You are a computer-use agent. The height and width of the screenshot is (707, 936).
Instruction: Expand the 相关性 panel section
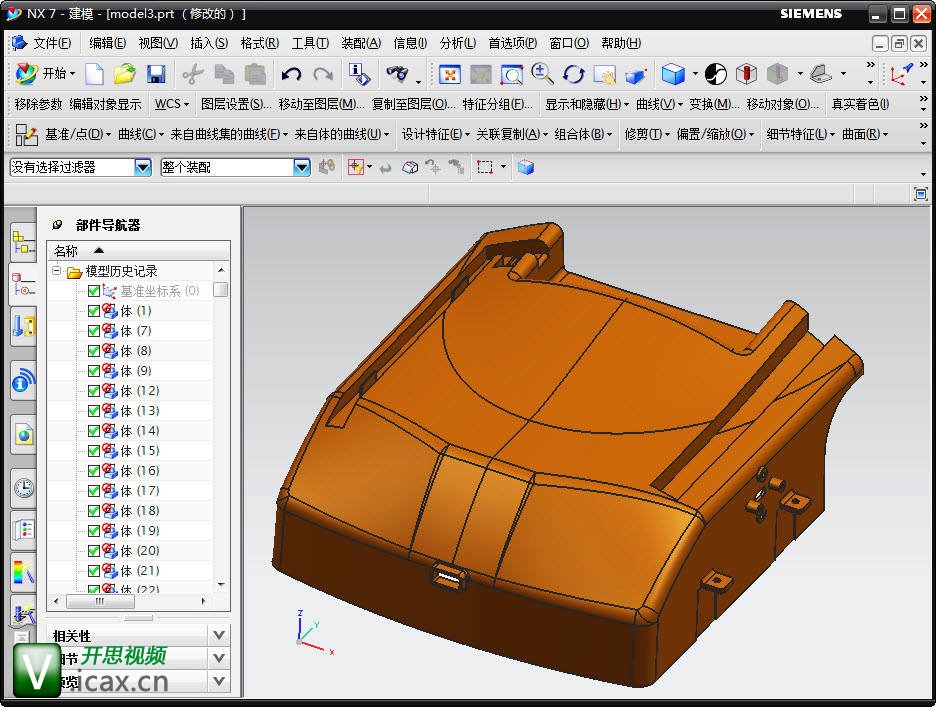(x=219, y=635)
